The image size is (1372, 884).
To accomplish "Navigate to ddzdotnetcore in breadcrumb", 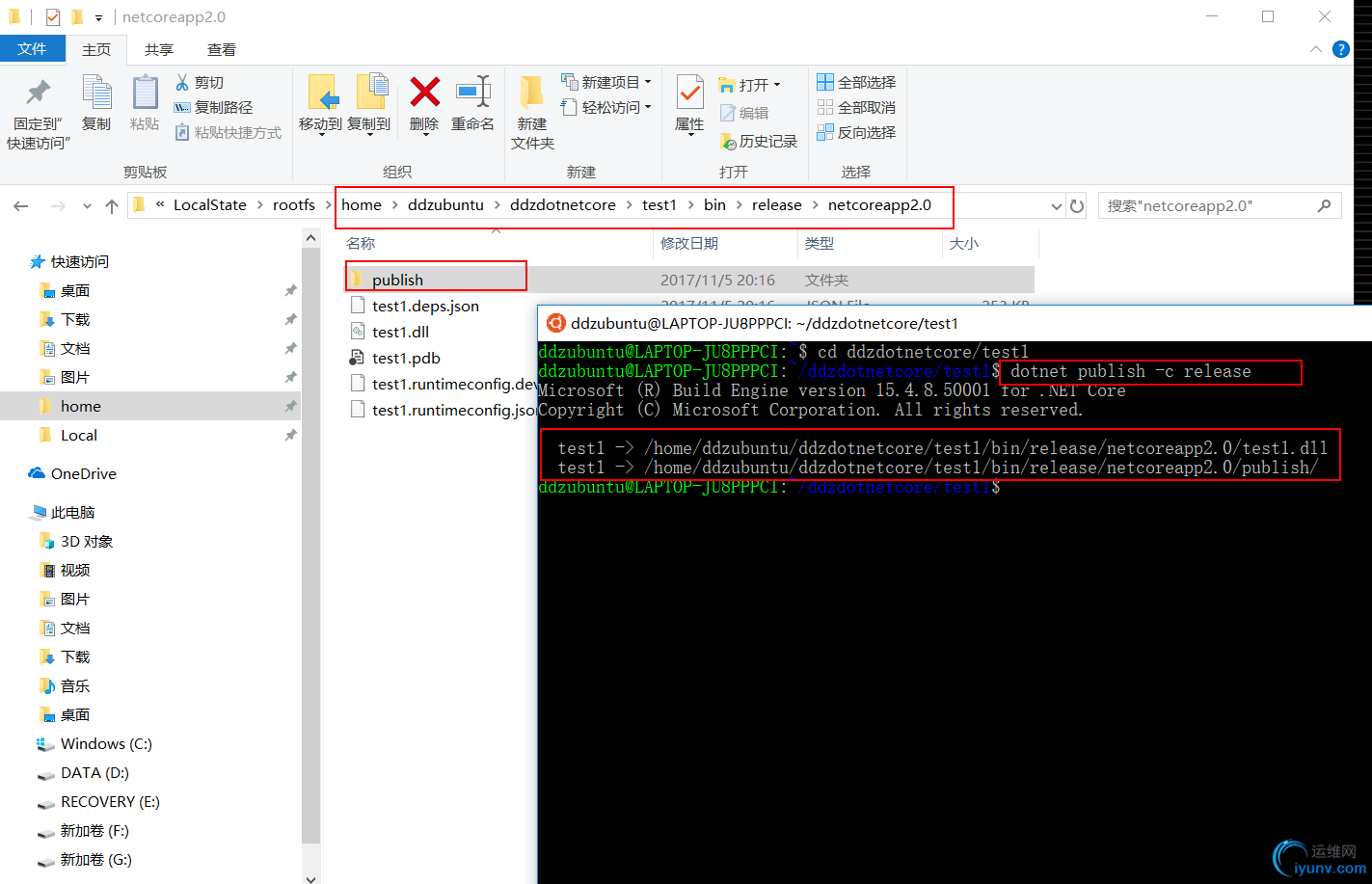I will tap(563, 205).
